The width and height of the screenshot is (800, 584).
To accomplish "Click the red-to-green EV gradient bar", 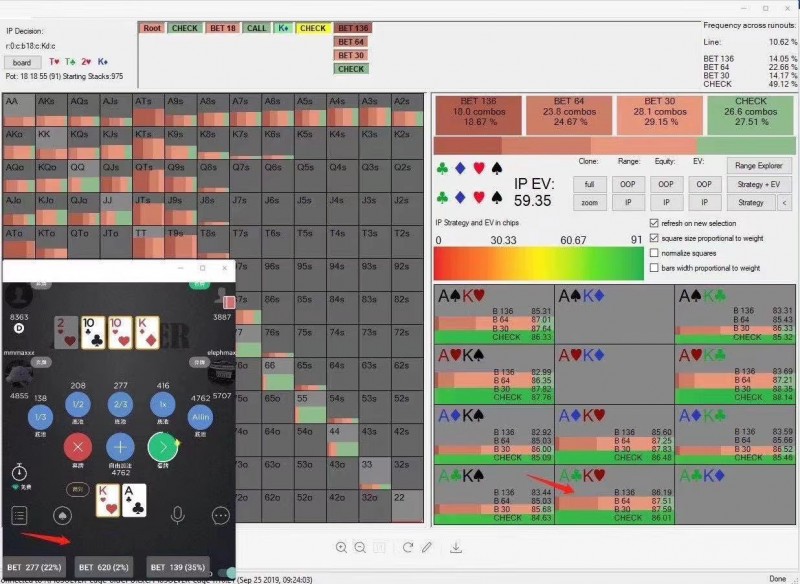I will point(539,263).
